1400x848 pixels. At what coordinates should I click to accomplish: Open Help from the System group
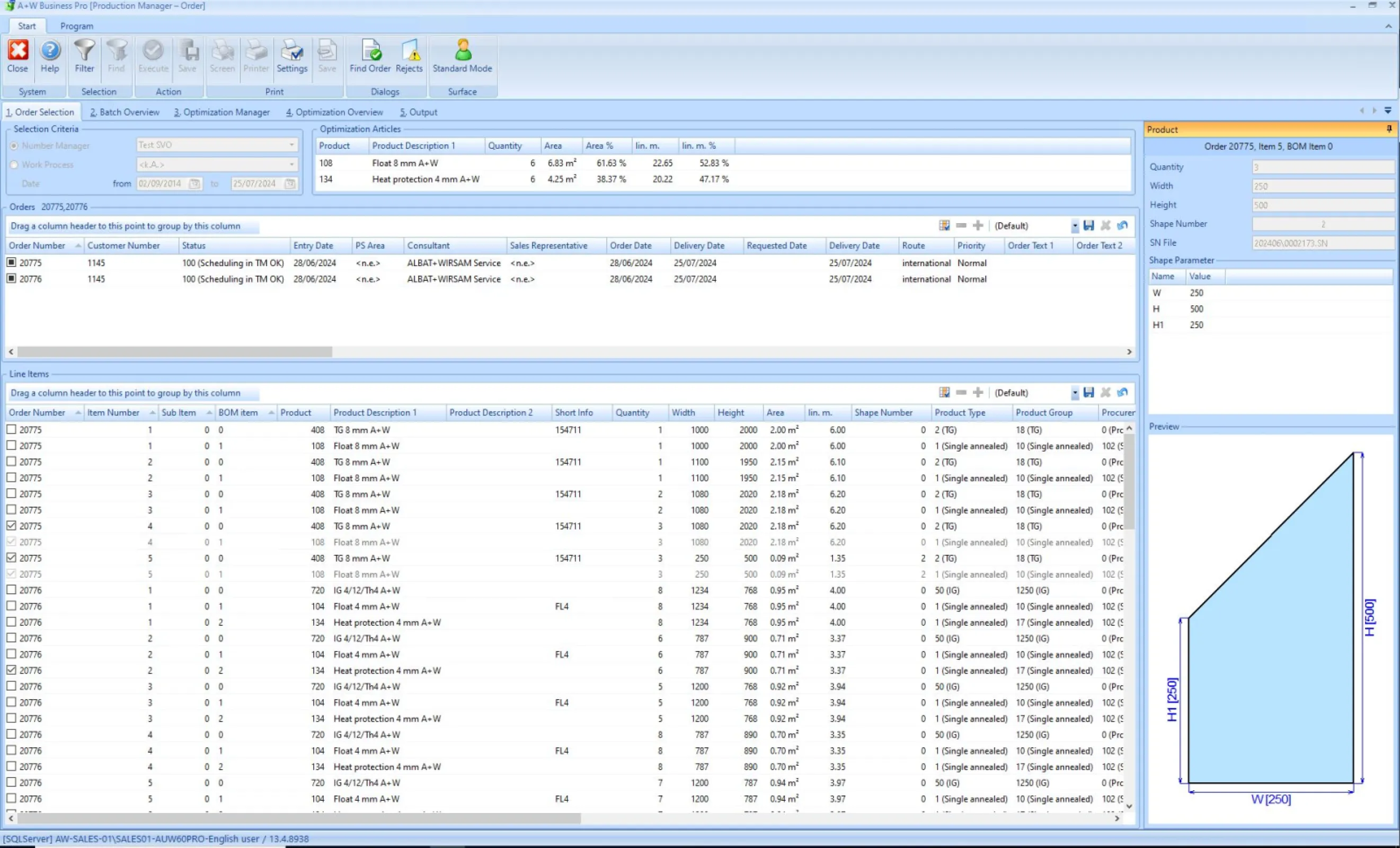pyautogui.click(x=50, y=57)
